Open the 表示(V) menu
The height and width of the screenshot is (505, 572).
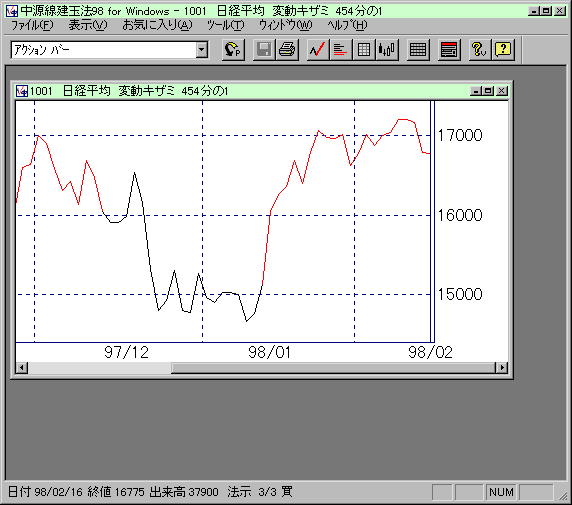[88, 25]
